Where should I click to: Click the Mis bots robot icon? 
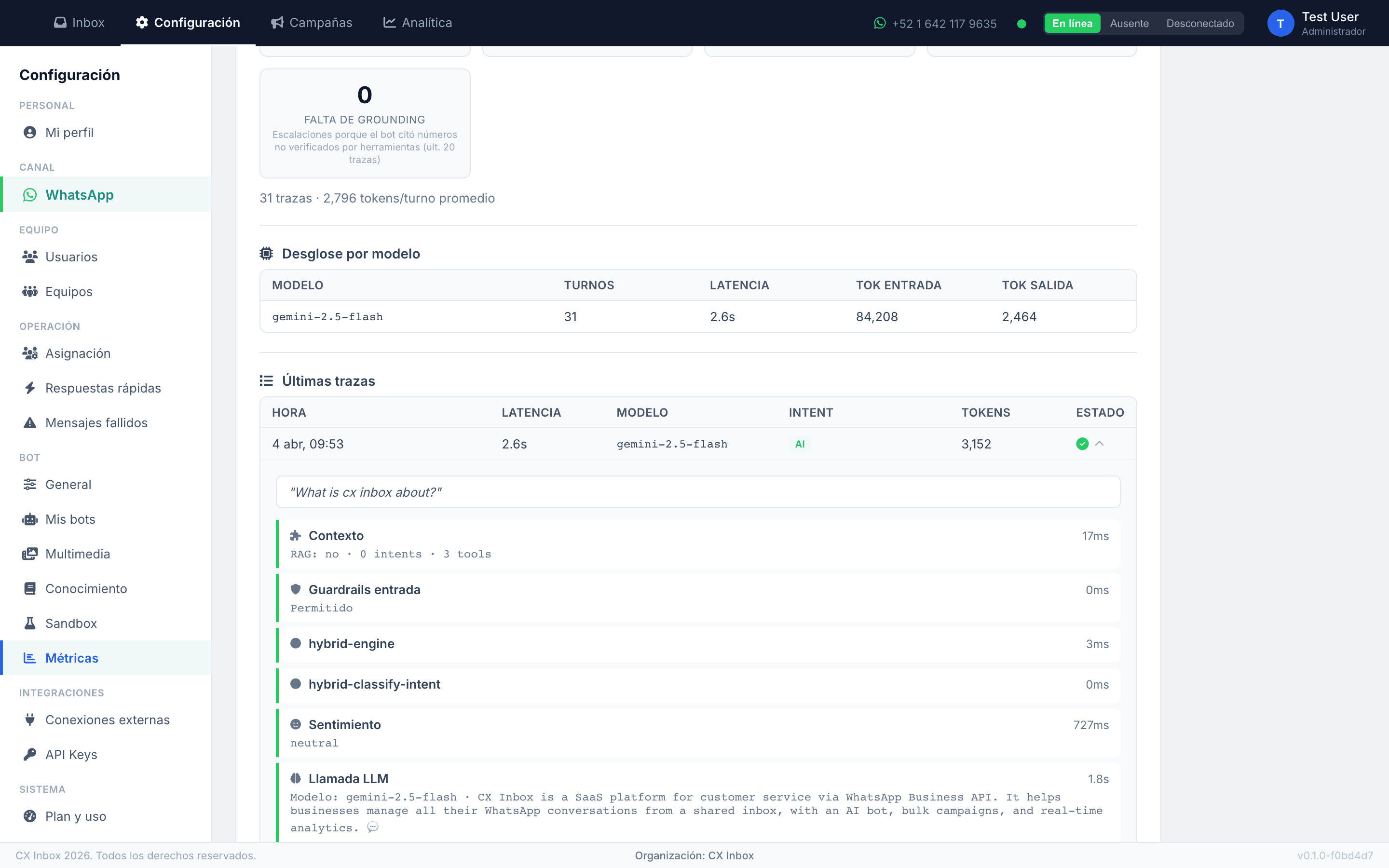tap(30, 519)
